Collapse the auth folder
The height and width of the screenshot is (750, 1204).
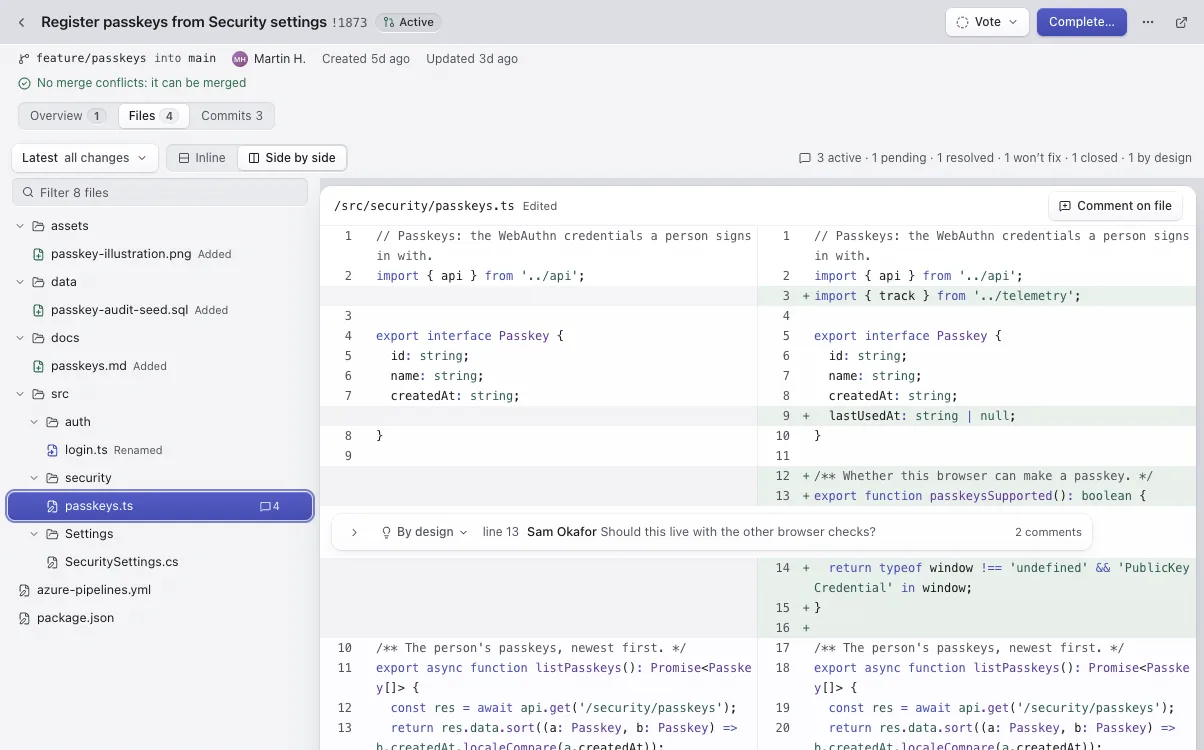34,422
